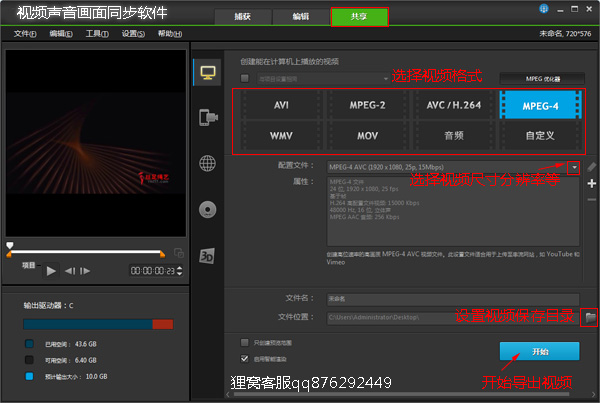Click the globe icon in title bar
The height and width of the screenshot is (403, 600).
(544, 9)
